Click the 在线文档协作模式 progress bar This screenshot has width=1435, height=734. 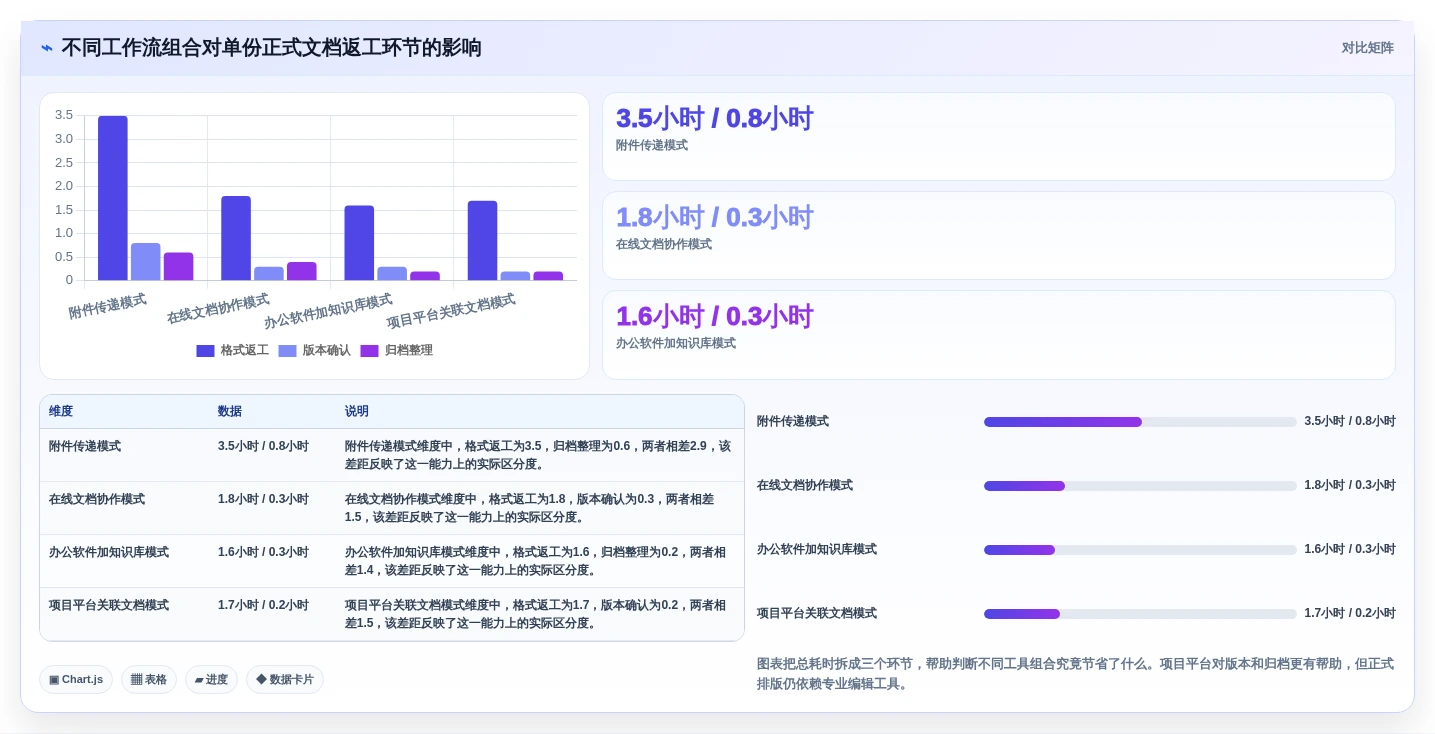click(x=1140, y=486)
